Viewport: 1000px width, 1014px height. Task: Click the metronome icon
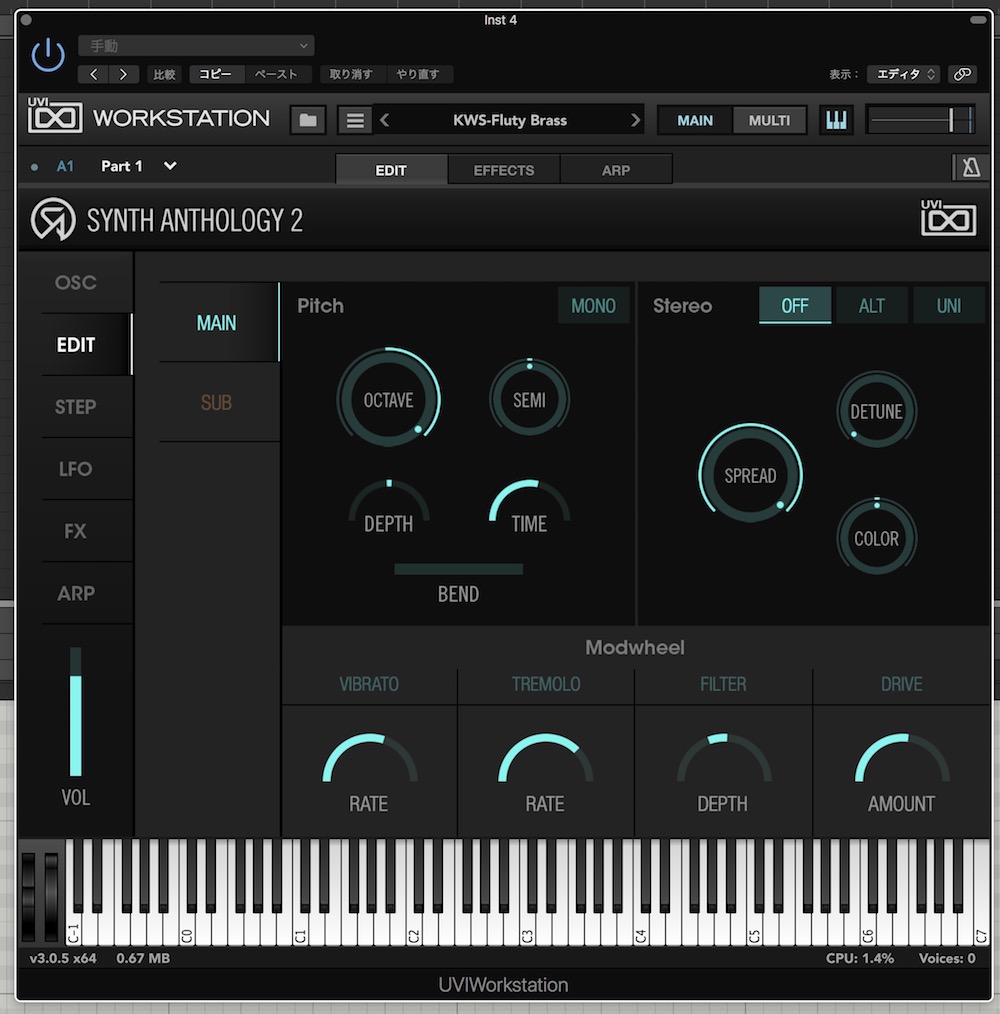coord(970,169)
